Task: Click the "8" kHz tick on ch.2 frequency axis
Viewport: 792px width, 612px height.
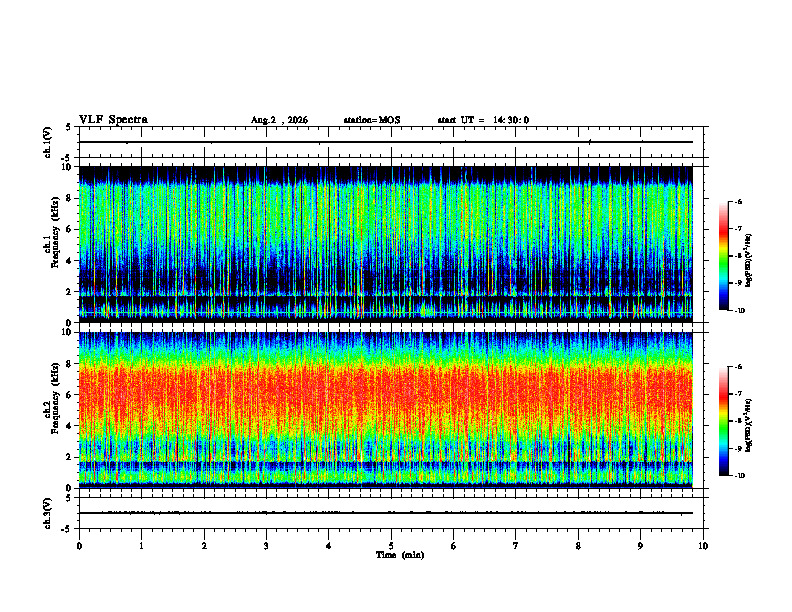Action: click(70, 364)
